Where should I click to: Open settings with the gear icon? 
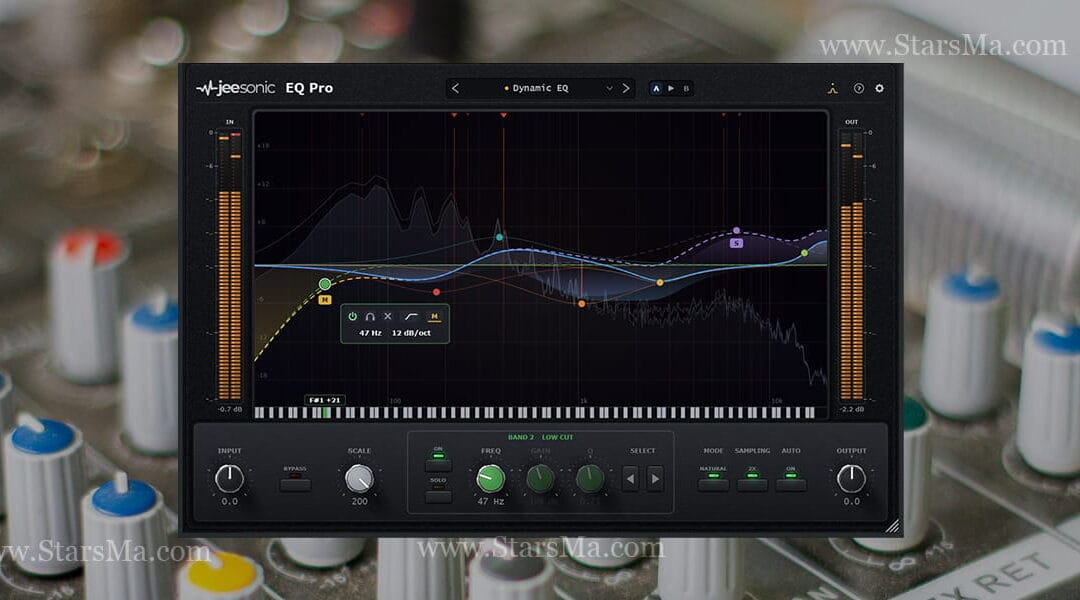[x=879, y=88]
